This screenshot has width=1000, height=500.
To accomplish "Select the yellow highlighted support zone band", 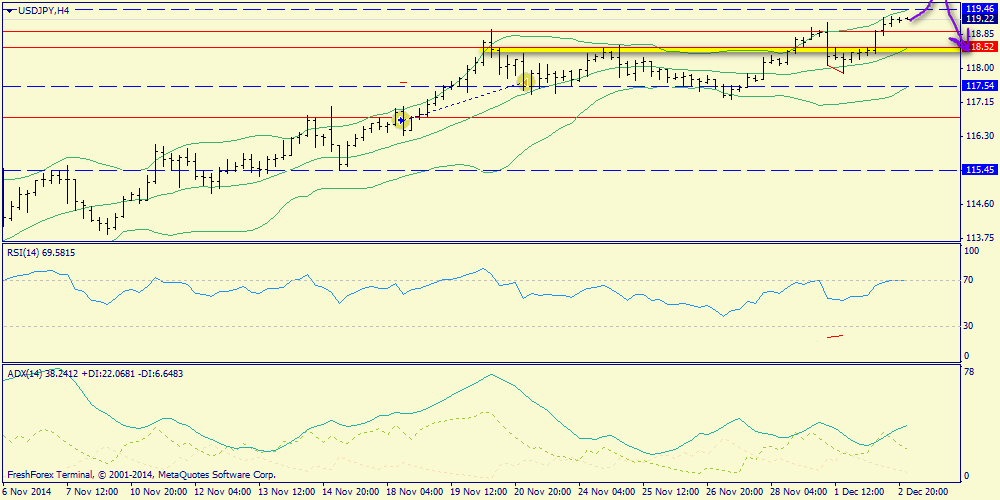I will [x=700, y=48].
